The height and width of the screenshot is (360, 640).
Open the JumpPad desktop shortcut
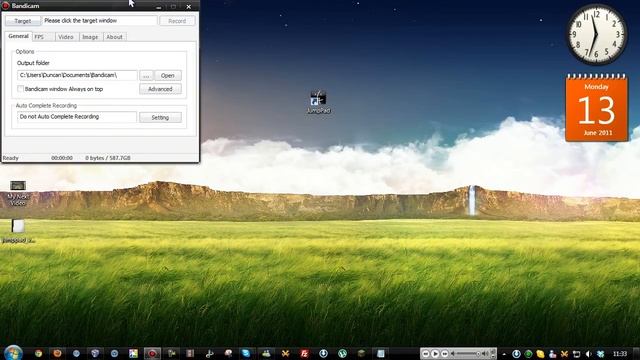click(318, 102)
